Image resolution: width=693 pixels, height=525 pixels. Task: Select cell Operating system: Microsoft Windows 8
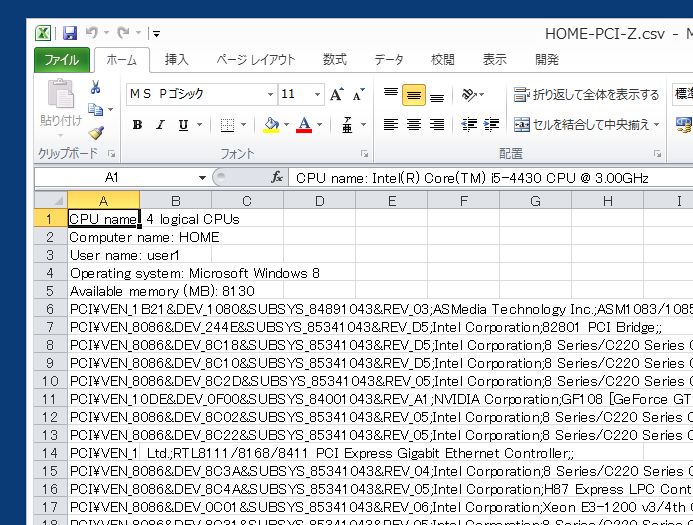103,273
